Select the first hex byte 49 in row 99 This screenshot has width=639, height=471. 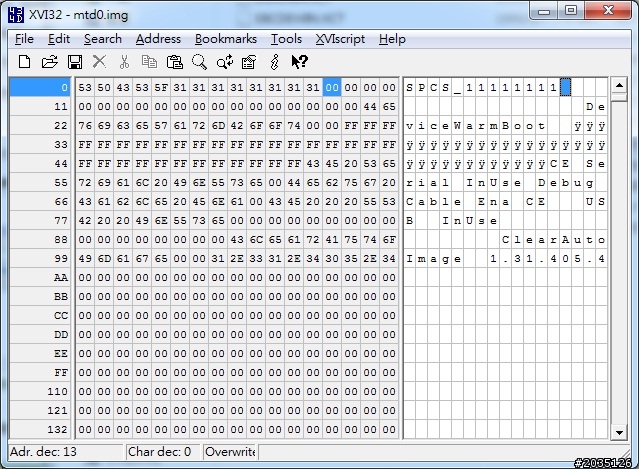(85, 258)
